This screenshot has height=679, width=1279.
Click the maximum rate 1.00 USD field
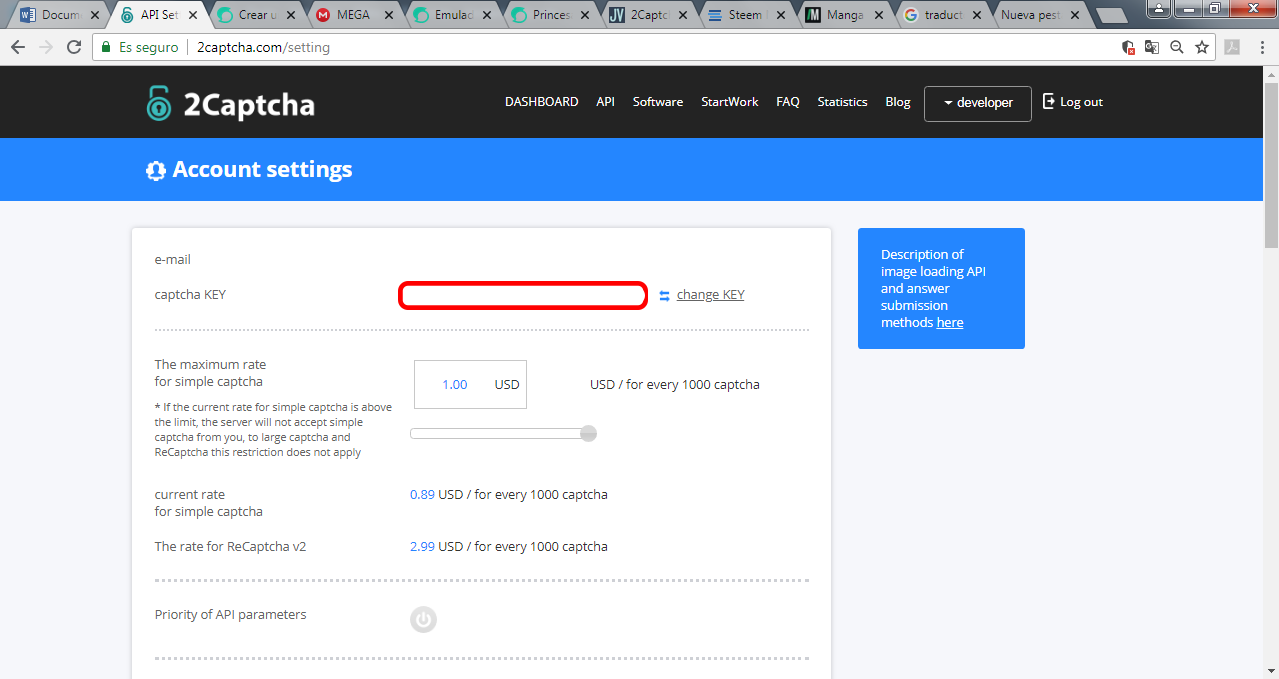tap(470, 385)
